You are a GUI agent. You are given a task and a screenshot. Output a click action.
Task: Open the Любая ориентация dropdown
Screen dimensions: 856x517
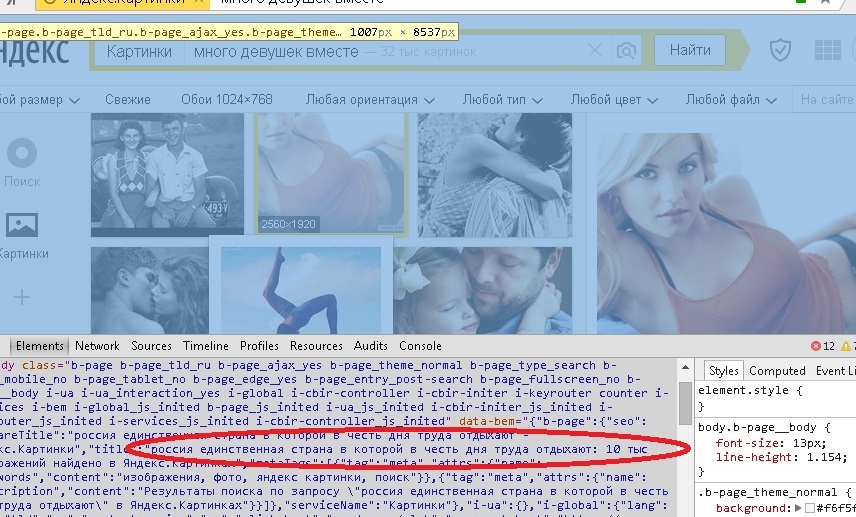370,100
